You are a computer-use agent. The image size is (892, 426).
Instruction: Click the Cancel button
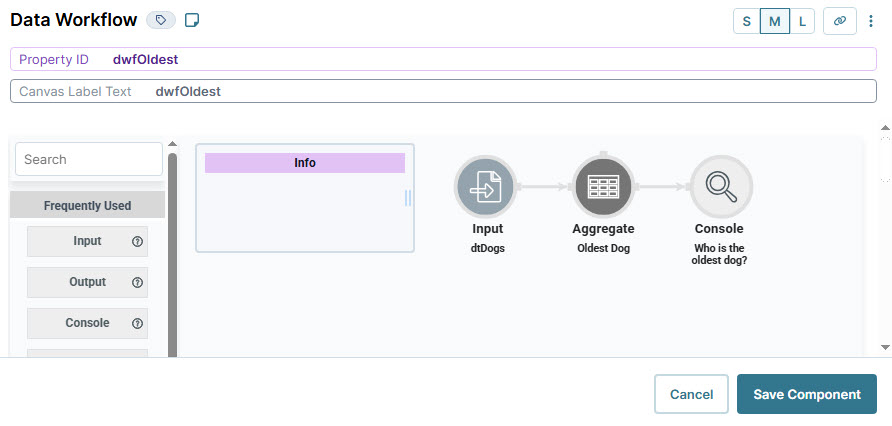(691, 394)
